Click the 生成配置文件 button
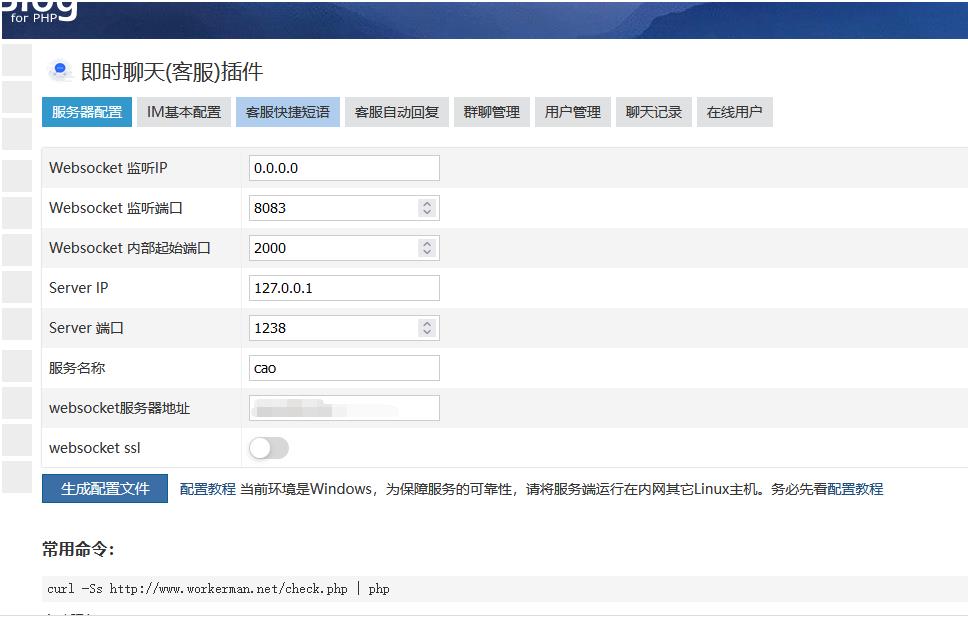 coord(105,489)
